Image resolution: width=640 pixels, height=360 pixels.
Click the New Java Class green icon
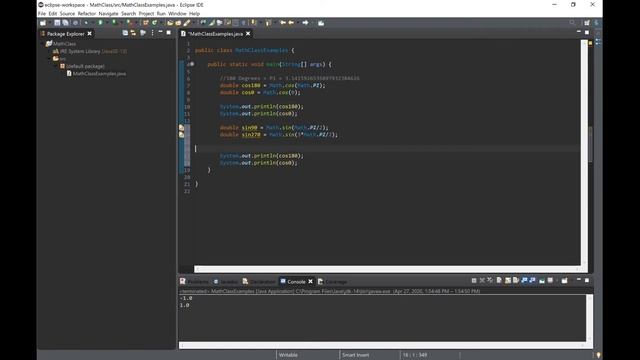(x=154, y=23)
